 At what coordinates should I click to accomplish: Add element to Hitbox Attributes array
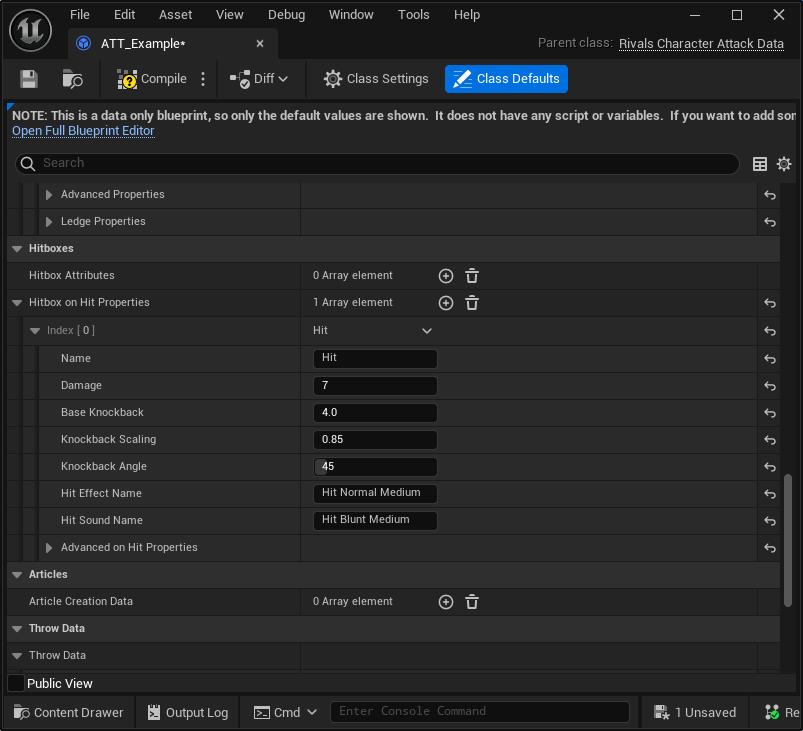446,276
